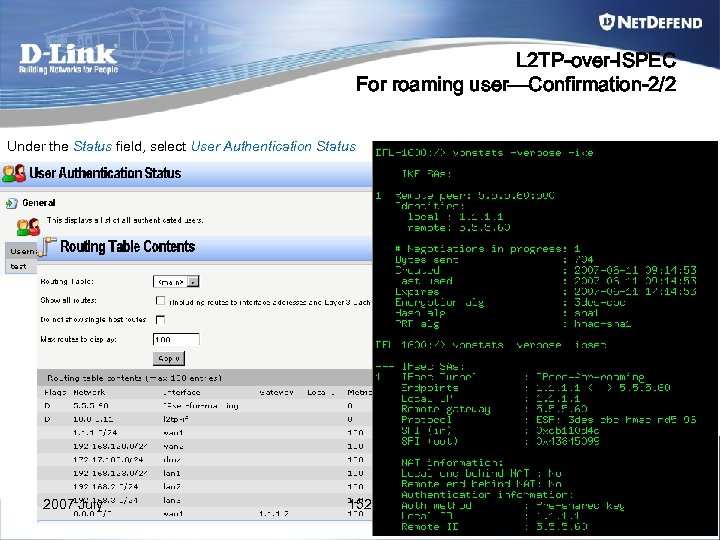Click the Gateway column header
The width and height of the screenshot is (720, 540).
(276, 392)
